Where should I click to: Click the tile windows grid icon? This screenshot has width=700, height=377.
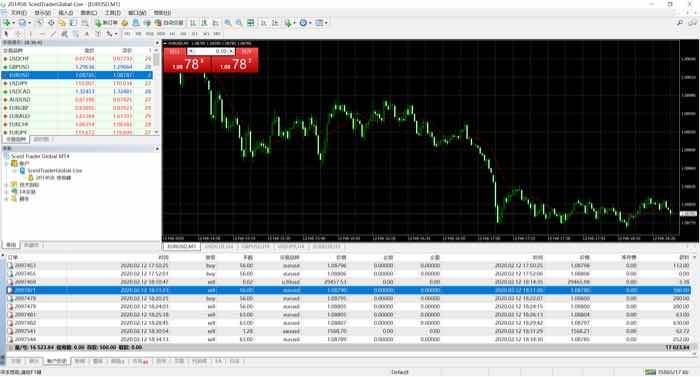[x=251, y=23]
